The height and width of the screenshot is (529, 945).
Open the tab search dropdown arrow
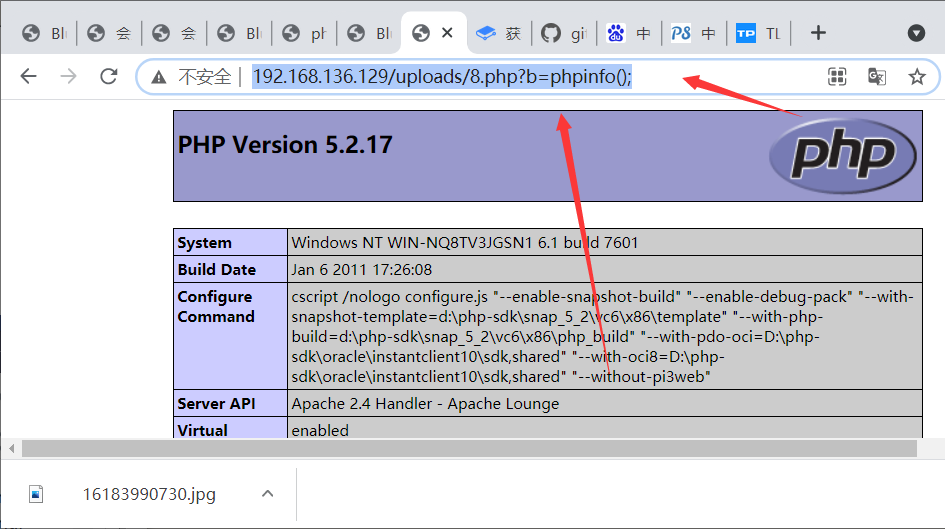click(x=916, y=33)
